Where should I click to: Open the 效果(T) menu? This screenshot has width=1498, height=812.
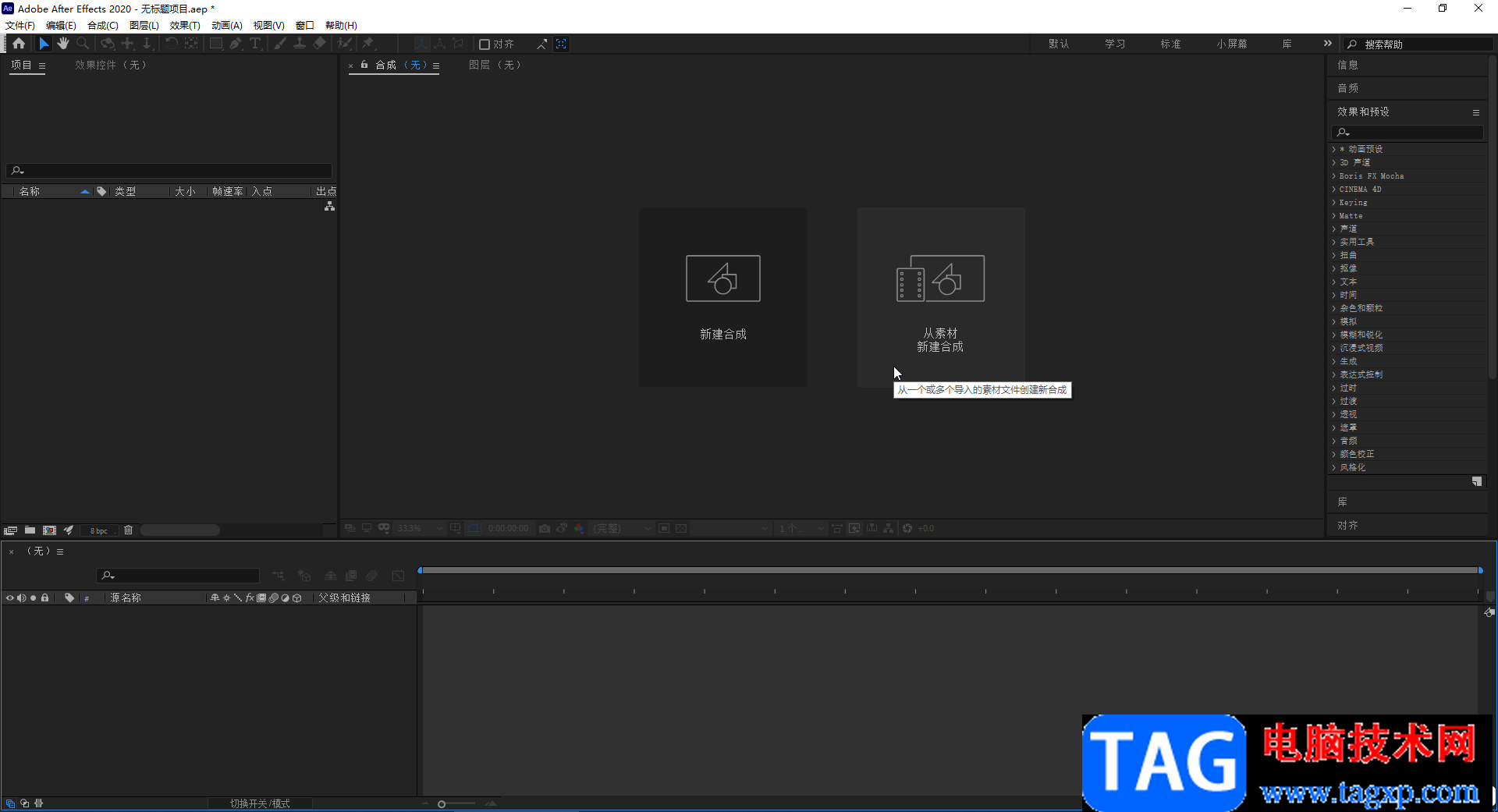(x=185, y=26)
